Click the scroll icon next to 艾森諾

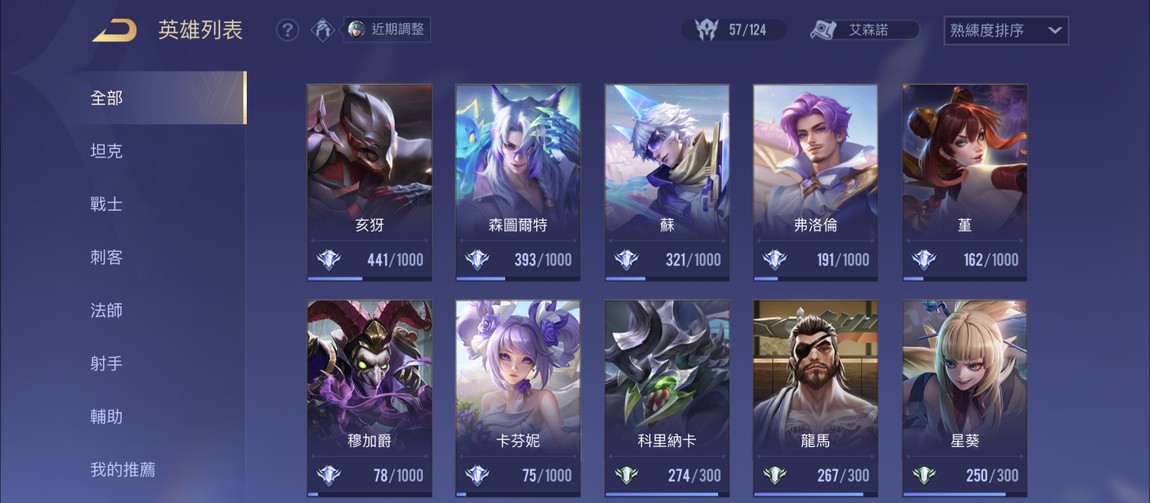[824, 30]
